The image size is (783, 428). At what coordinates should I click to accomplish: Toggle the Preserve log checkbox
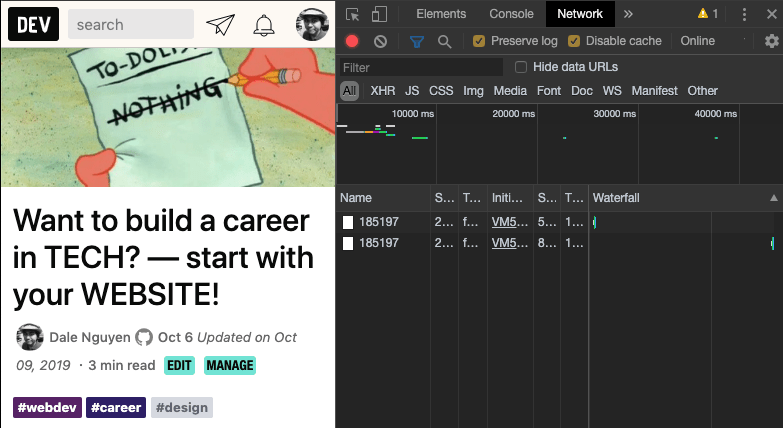click(x=479, y=41)
